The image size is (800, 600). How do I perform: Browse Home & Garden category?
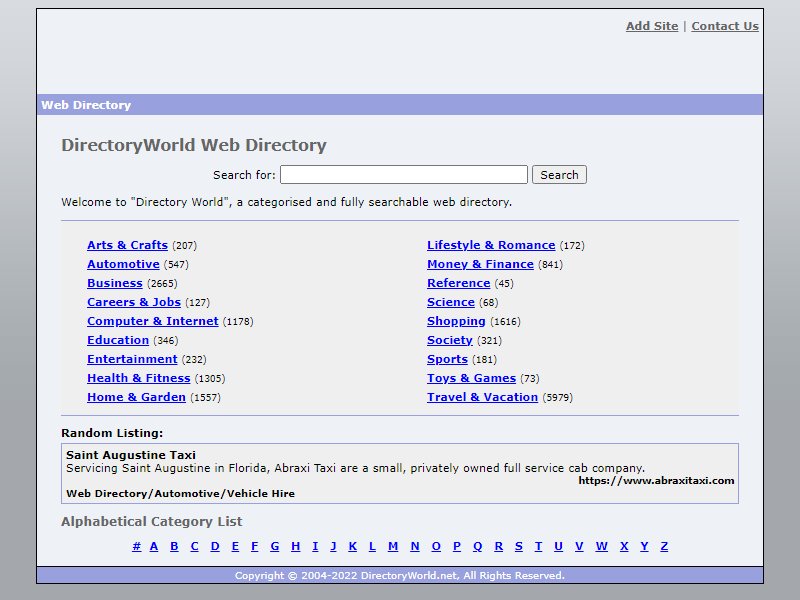pyautogui.click(x=136, y=397)
